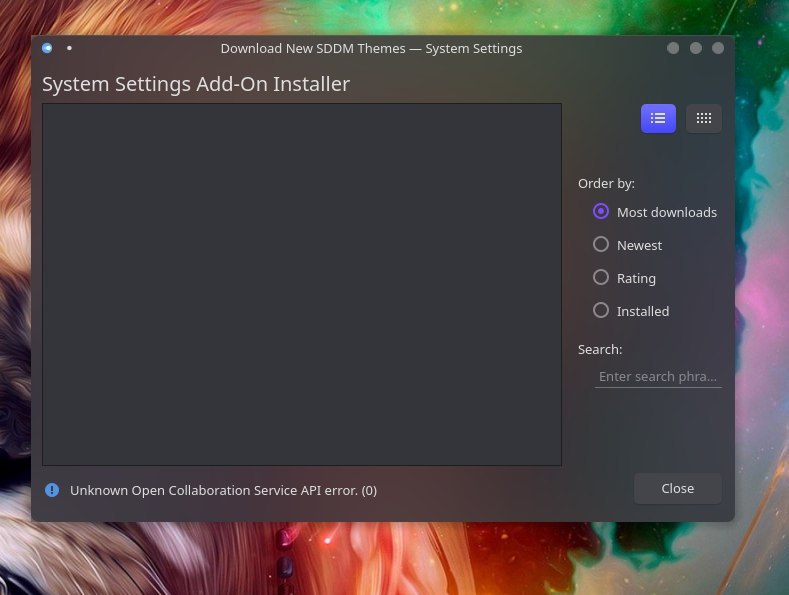Screen dimensions: 789x595
Task: Switch to grid icons view mode
Action: pyautogui.click(x=703, y=118)
